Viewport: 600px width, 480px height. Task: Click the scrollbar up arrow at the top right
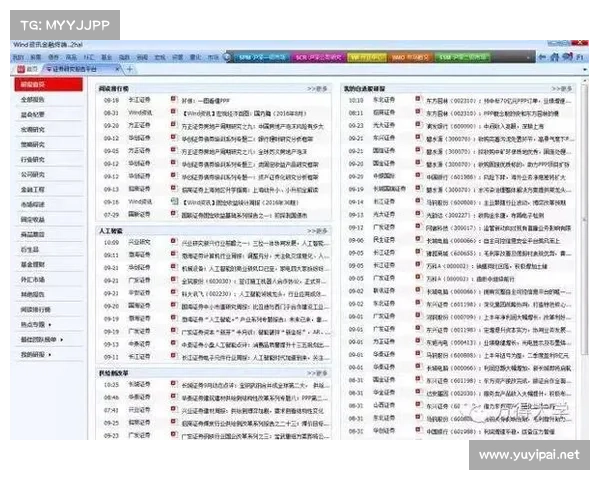pyautogui.click(x=585, y=80)
